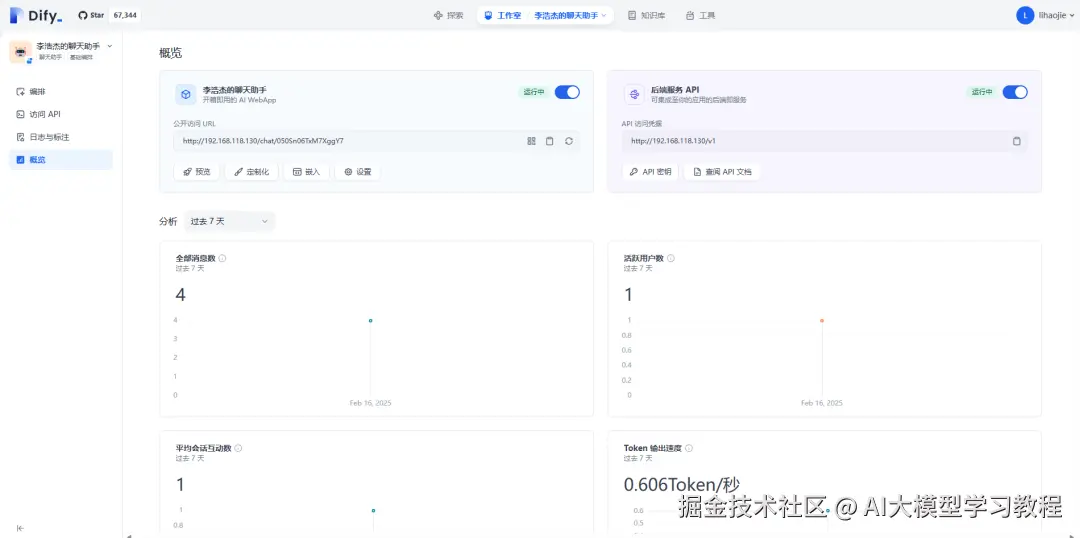Screen dimensions: 1080x538
Task: Open the API 密钥 button
Action: (x=650, y=172)
